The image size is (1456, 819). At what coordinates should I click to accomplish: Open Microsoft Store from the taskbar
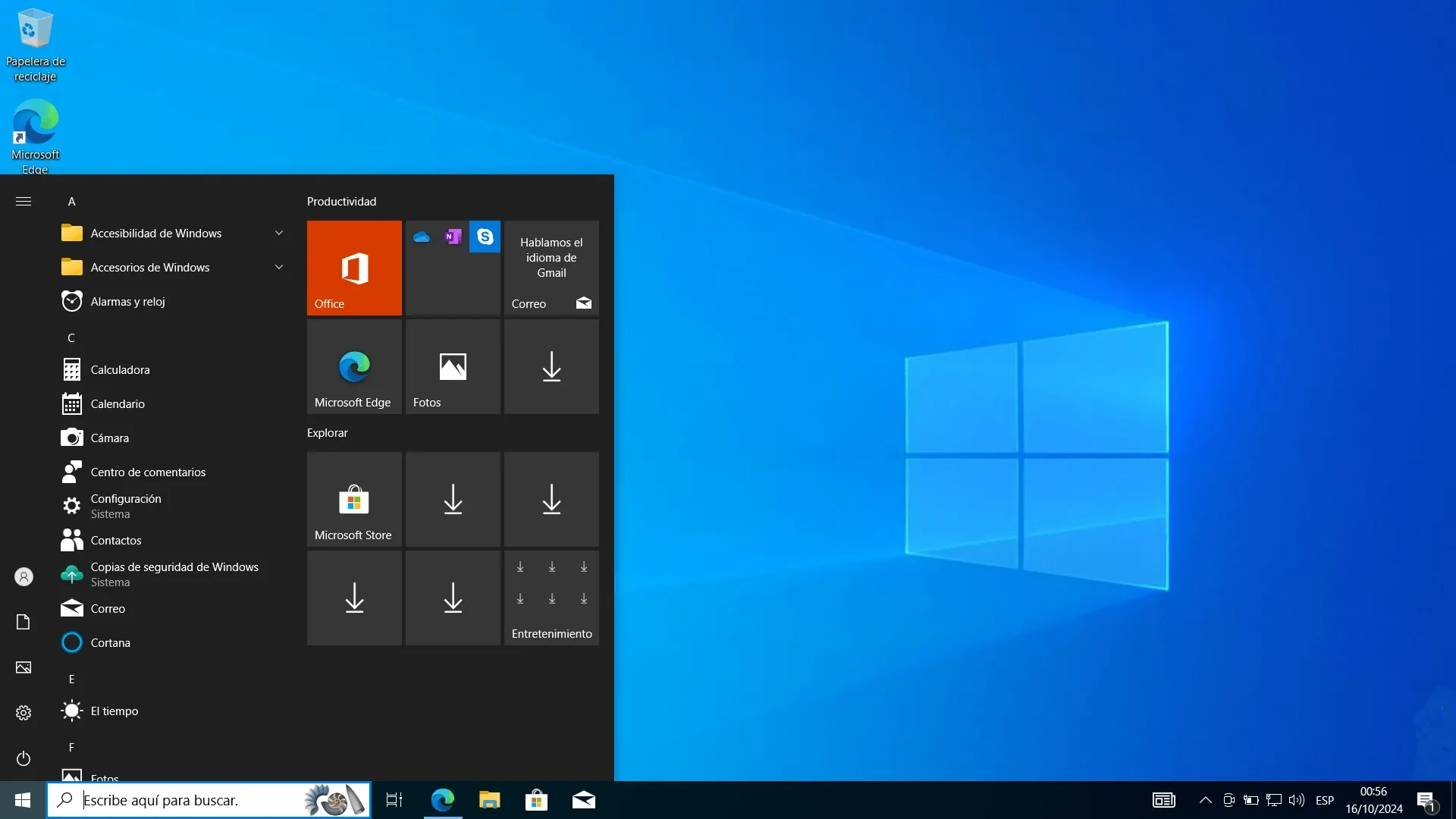click(x=536, y=800)
